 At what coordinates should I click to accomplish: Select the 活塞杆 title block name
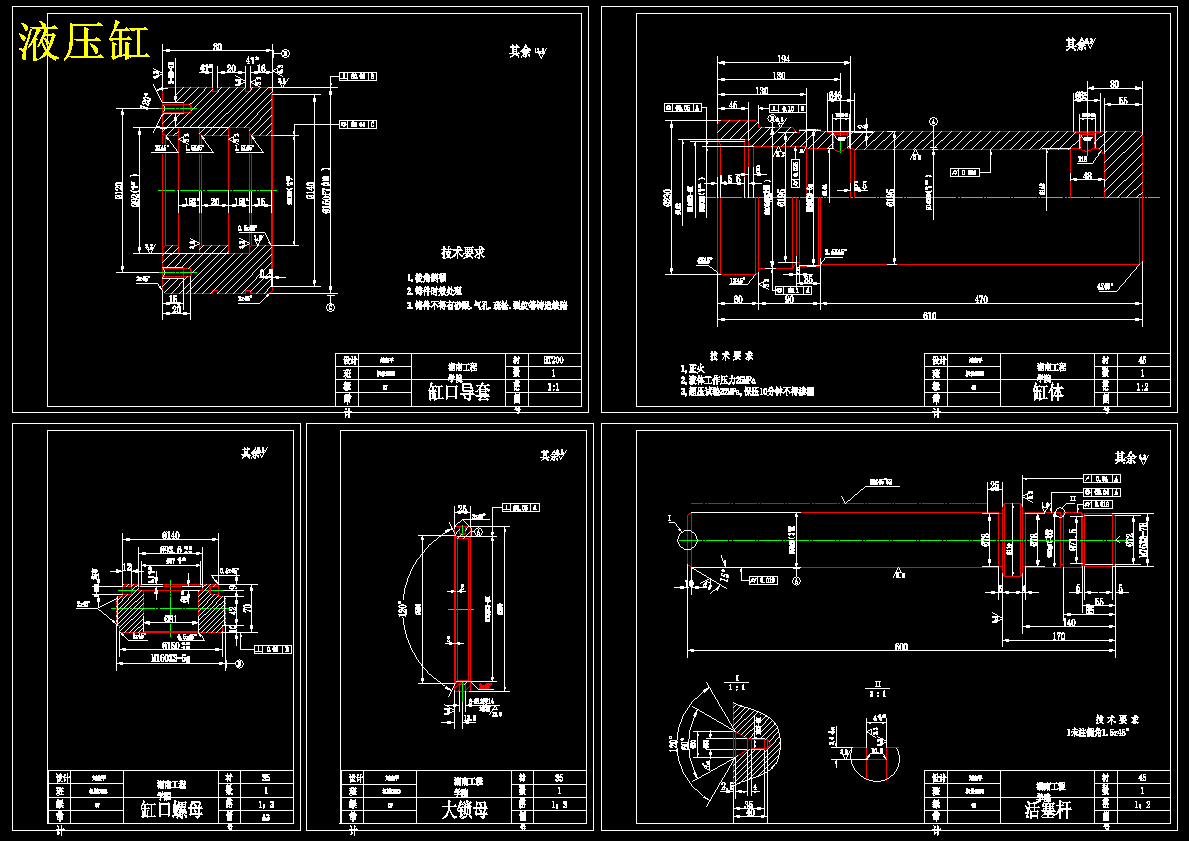point(1048,810)
